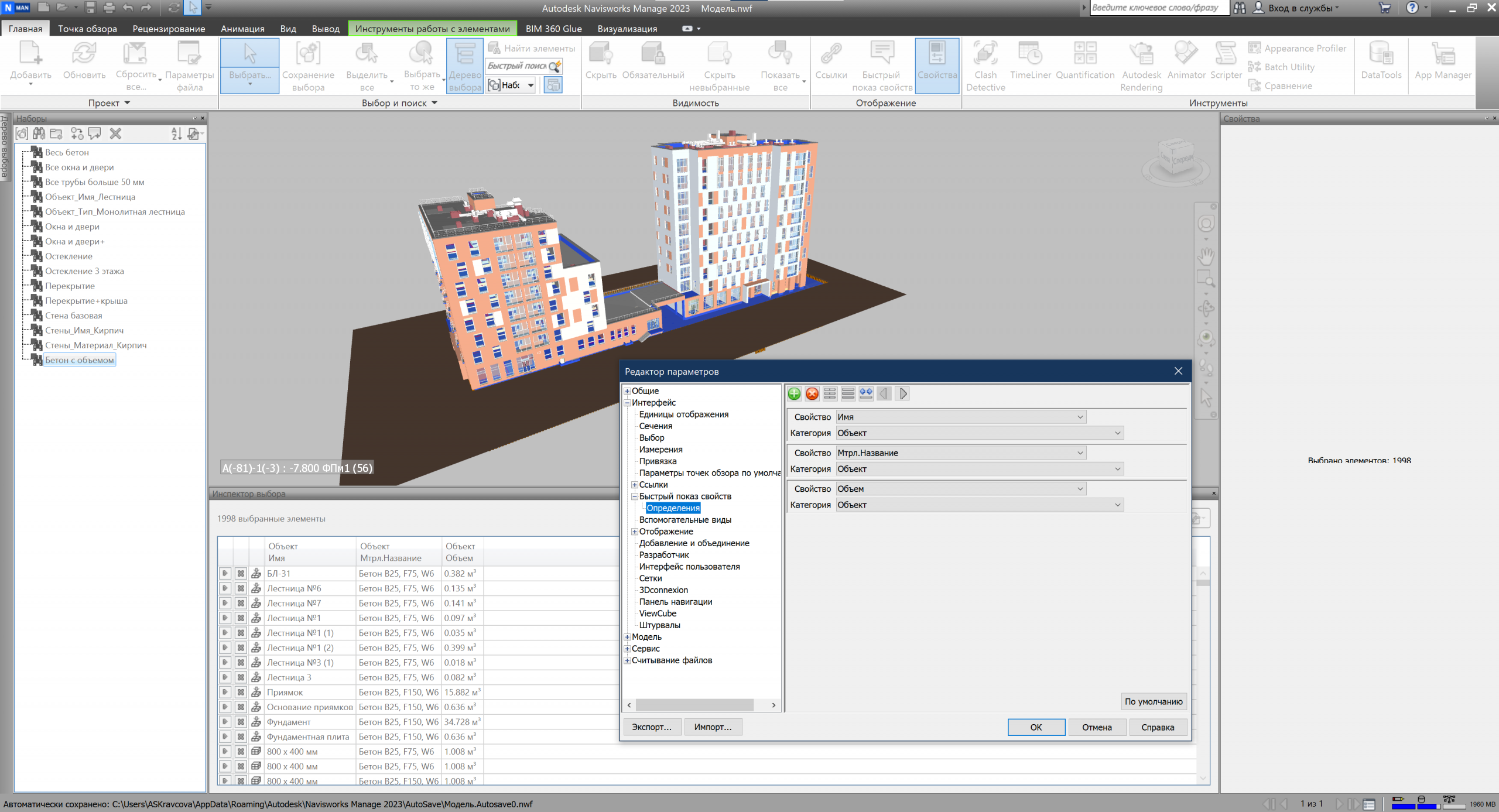Click Экспорт in the parameter editor
1499x812 pixels.
click(x=651, y=727)
